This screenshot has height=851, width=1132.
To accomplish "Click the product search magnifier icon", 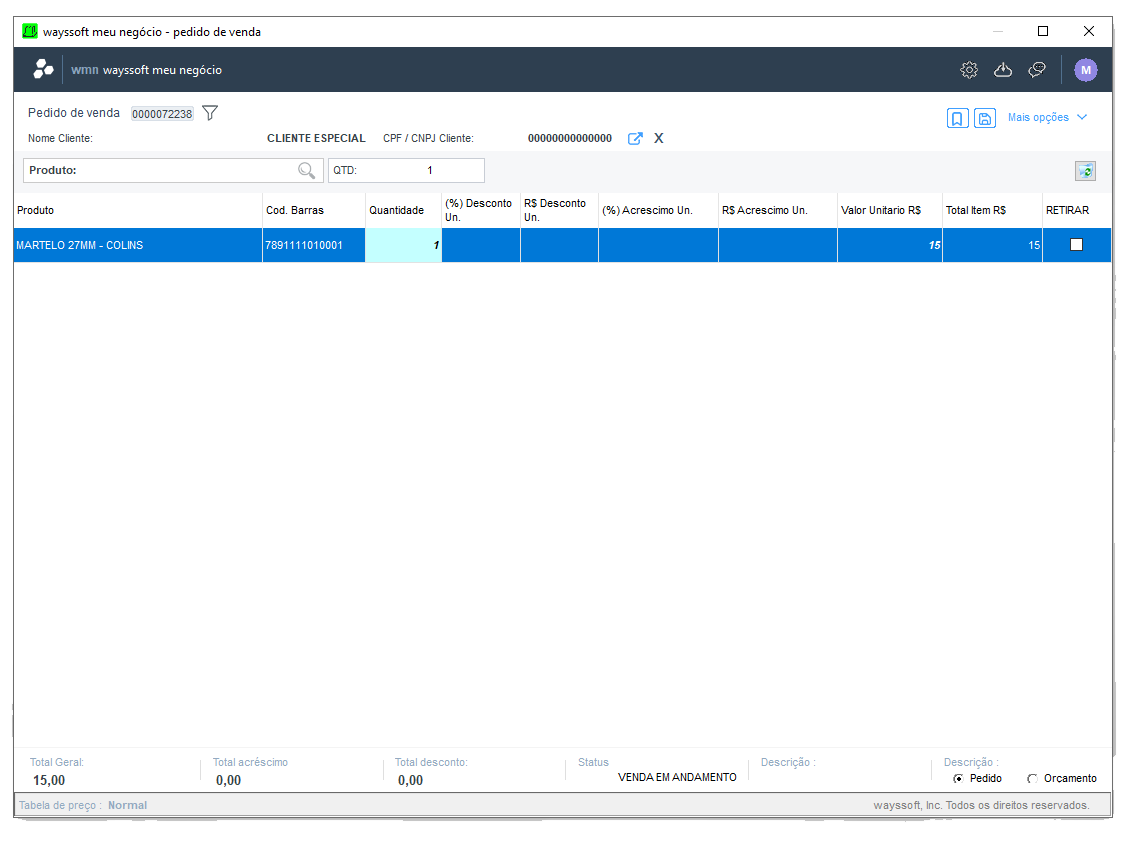I will [x=307, y=170].
